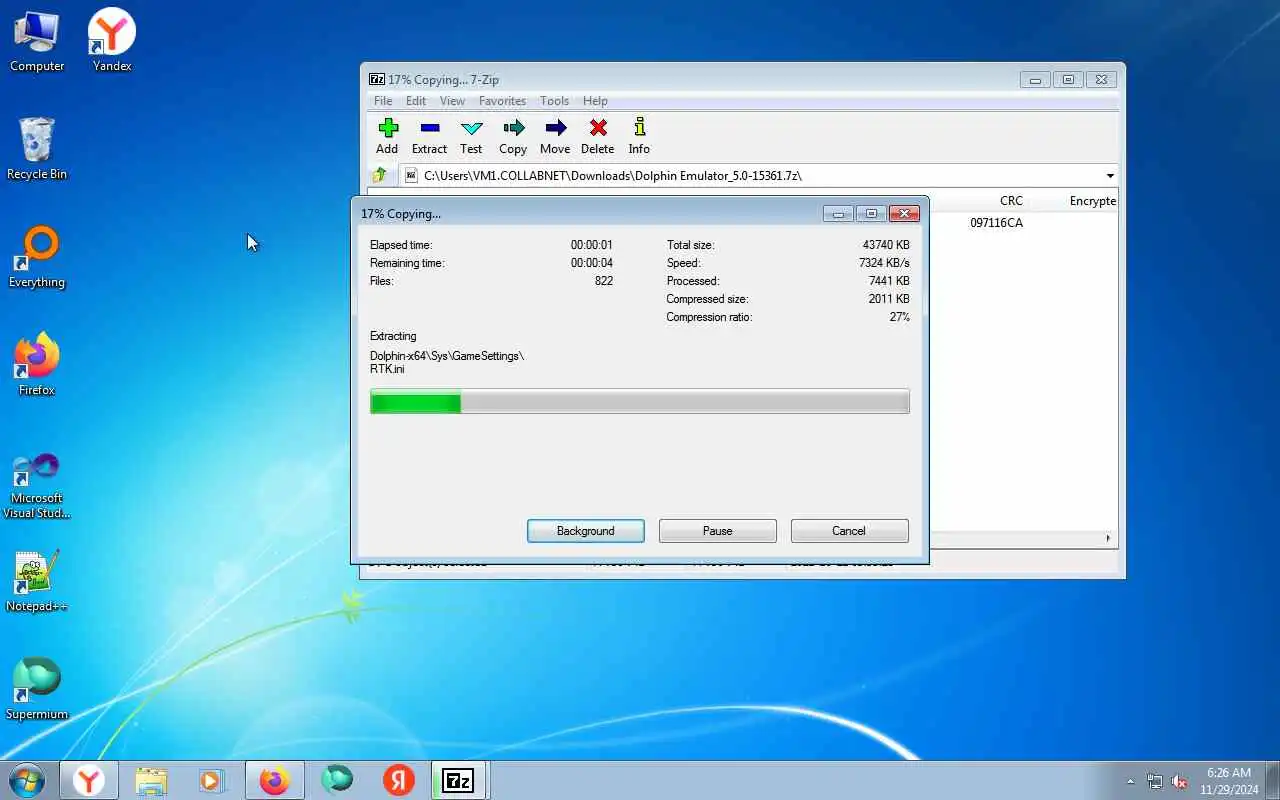1280x800 pixels.
Task: Click the Speed value 7324 KB/s
Action: (884, 263)
